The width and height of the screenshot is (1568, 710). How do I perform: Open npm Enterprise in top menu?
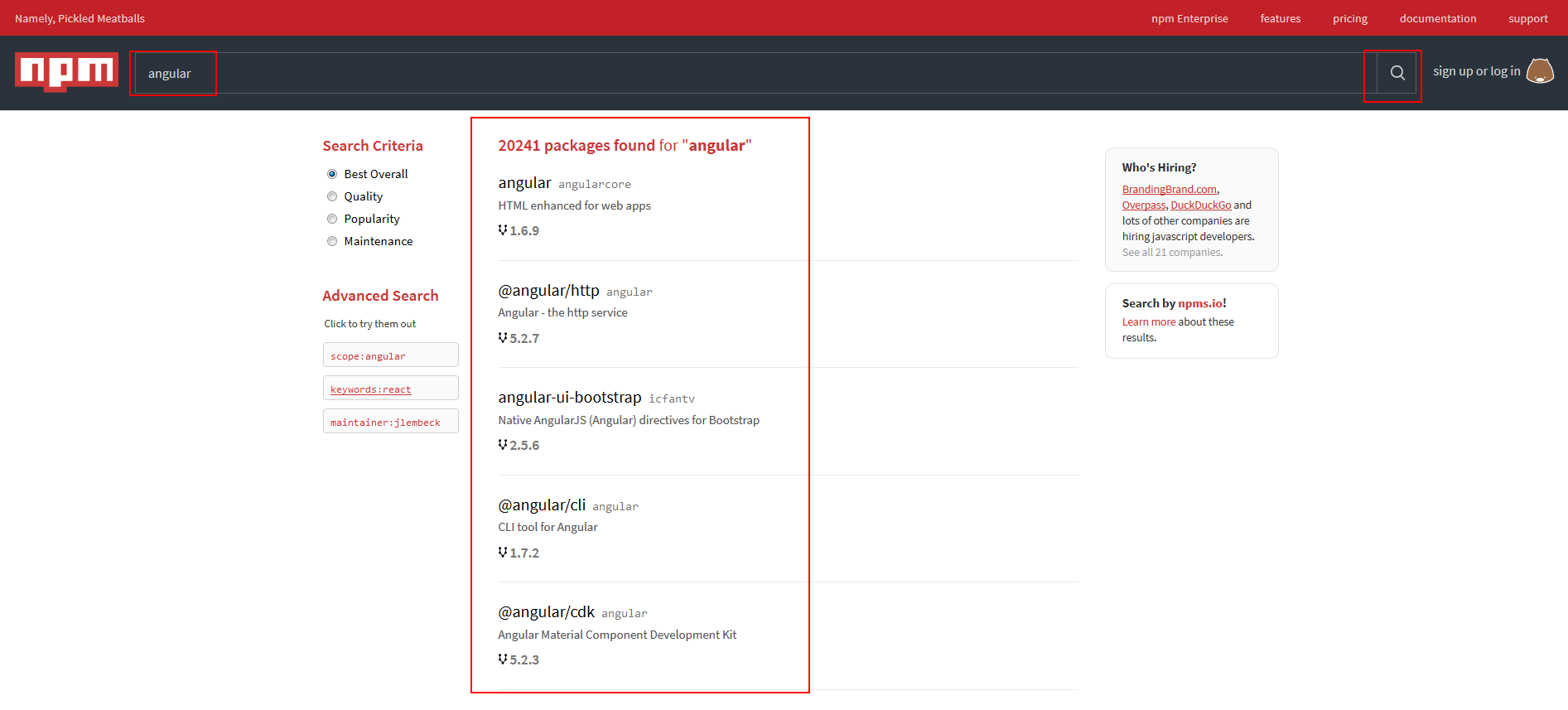[x=1189, y=18]
